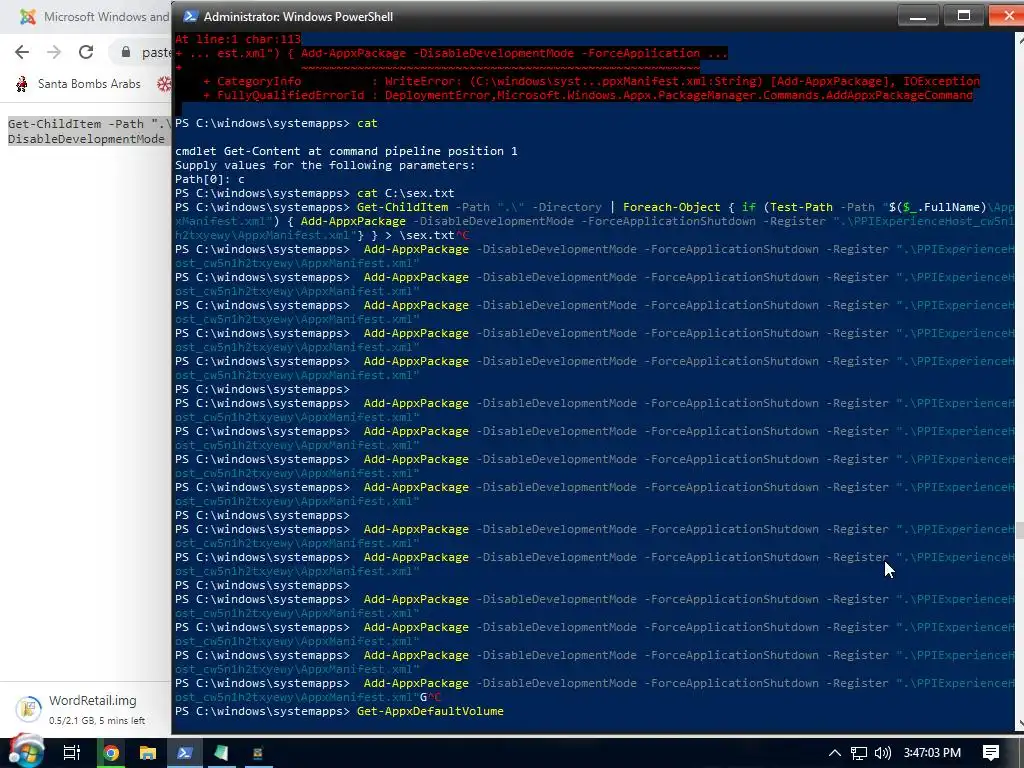
Task: Click the Get-AppxDefaultVolume command text
Action: pos(430,711)
